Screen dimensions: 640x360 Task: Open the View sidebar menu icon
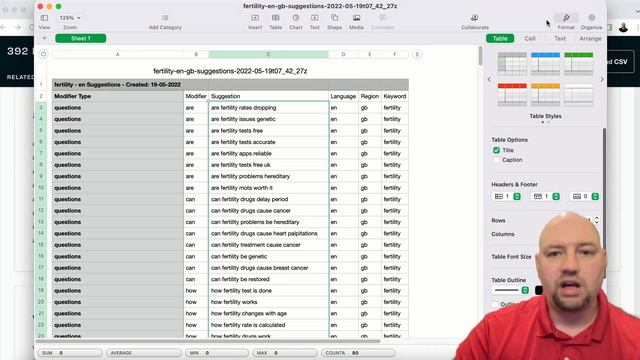[44, 18]
